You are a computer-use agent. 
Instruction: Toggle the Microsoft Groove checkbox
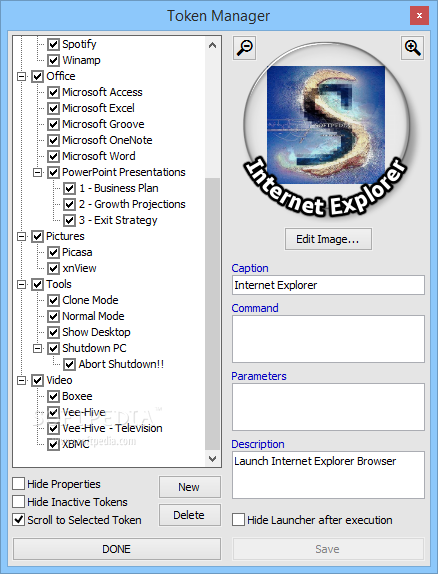pyautogui.click(x=53, y=124)
